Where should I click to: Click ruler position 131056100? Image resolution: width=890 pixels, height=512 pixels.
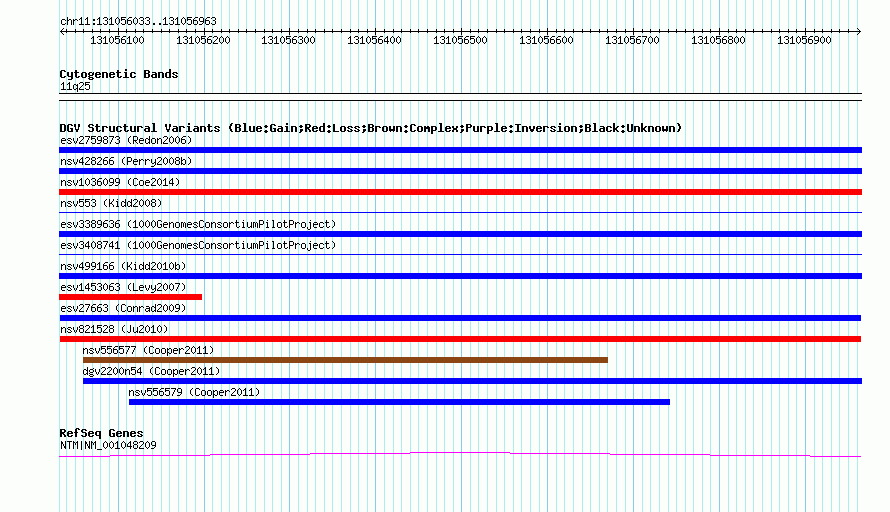tap(117, 40)
